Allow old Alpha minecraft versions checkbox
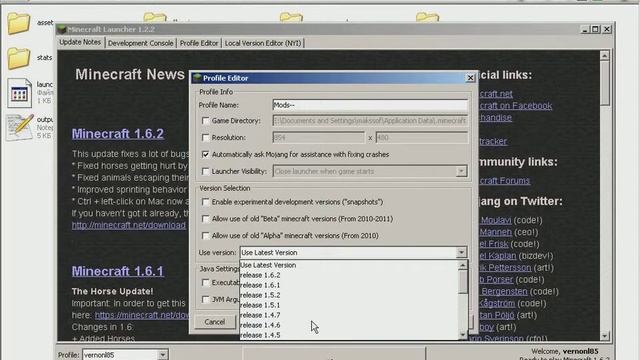 pyautogui.click(x=205, y=236)
